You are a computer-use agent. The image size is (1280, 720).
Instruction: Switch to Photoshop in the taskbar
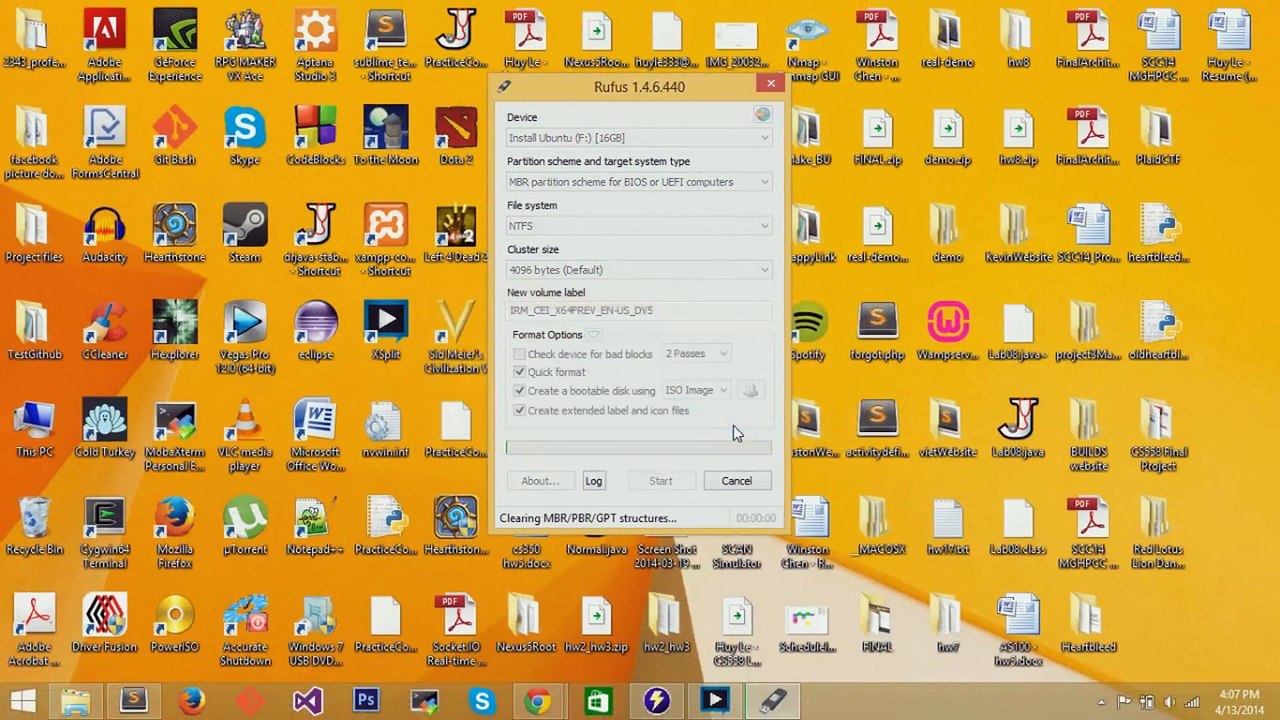366,701
